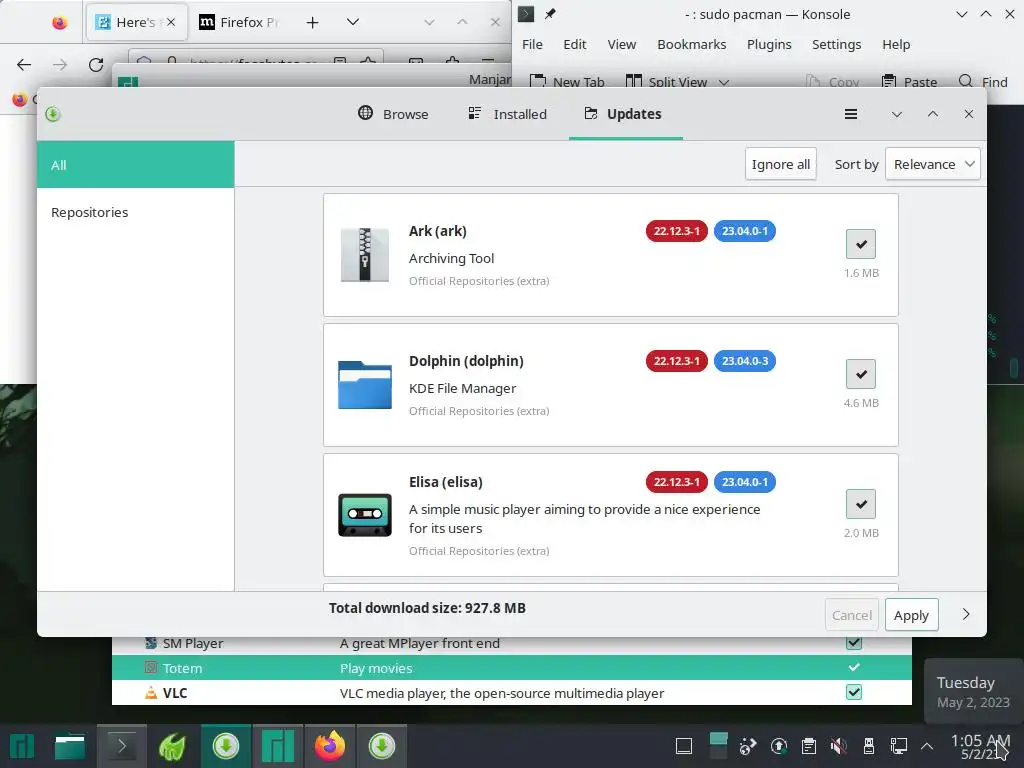Expand the Split View dropdown arrow in Konsole
This screenshot has height=768, width=1024.
pos(724,82)
